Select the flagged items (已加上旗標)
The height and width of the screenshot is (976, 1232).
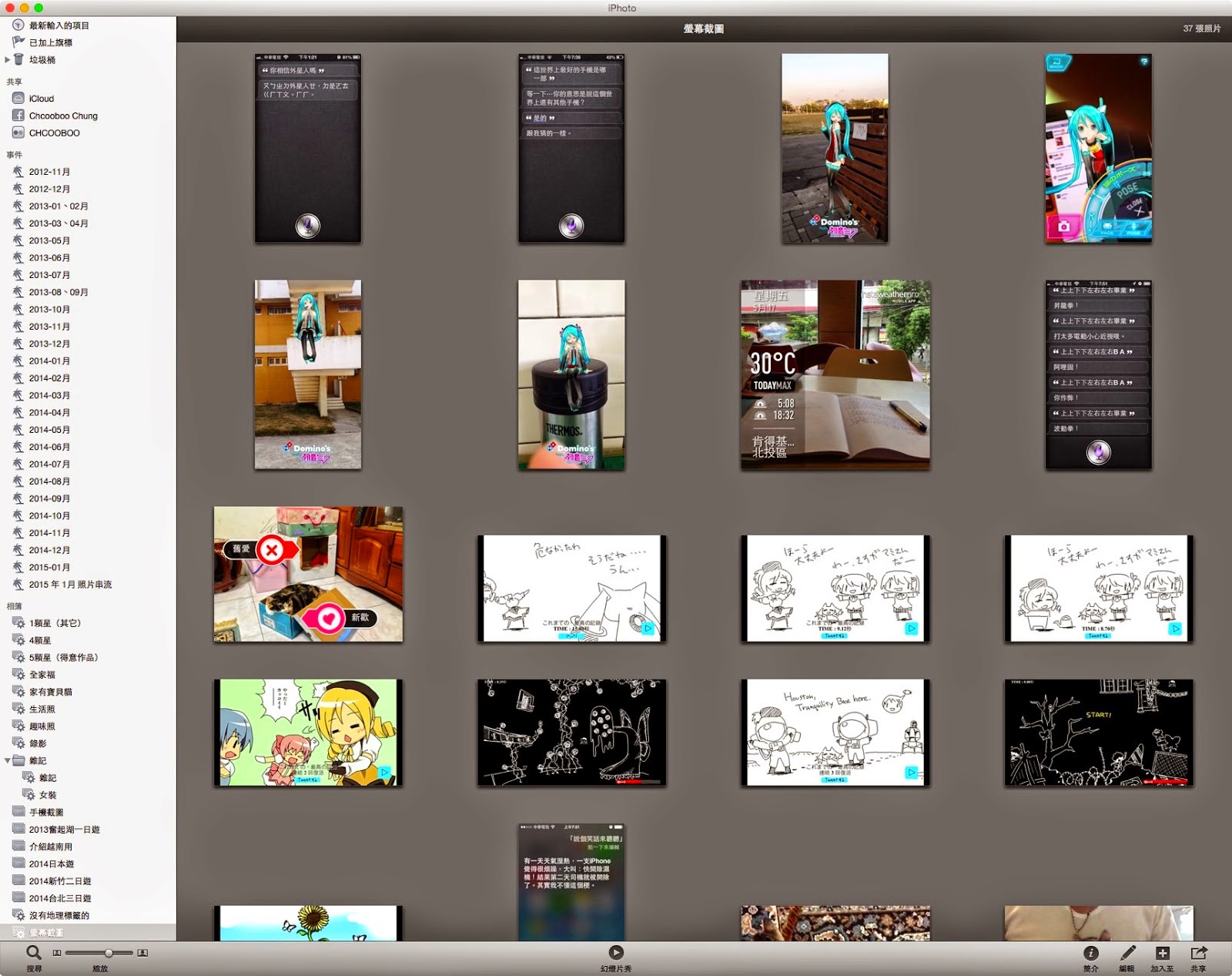pos(51,42)
